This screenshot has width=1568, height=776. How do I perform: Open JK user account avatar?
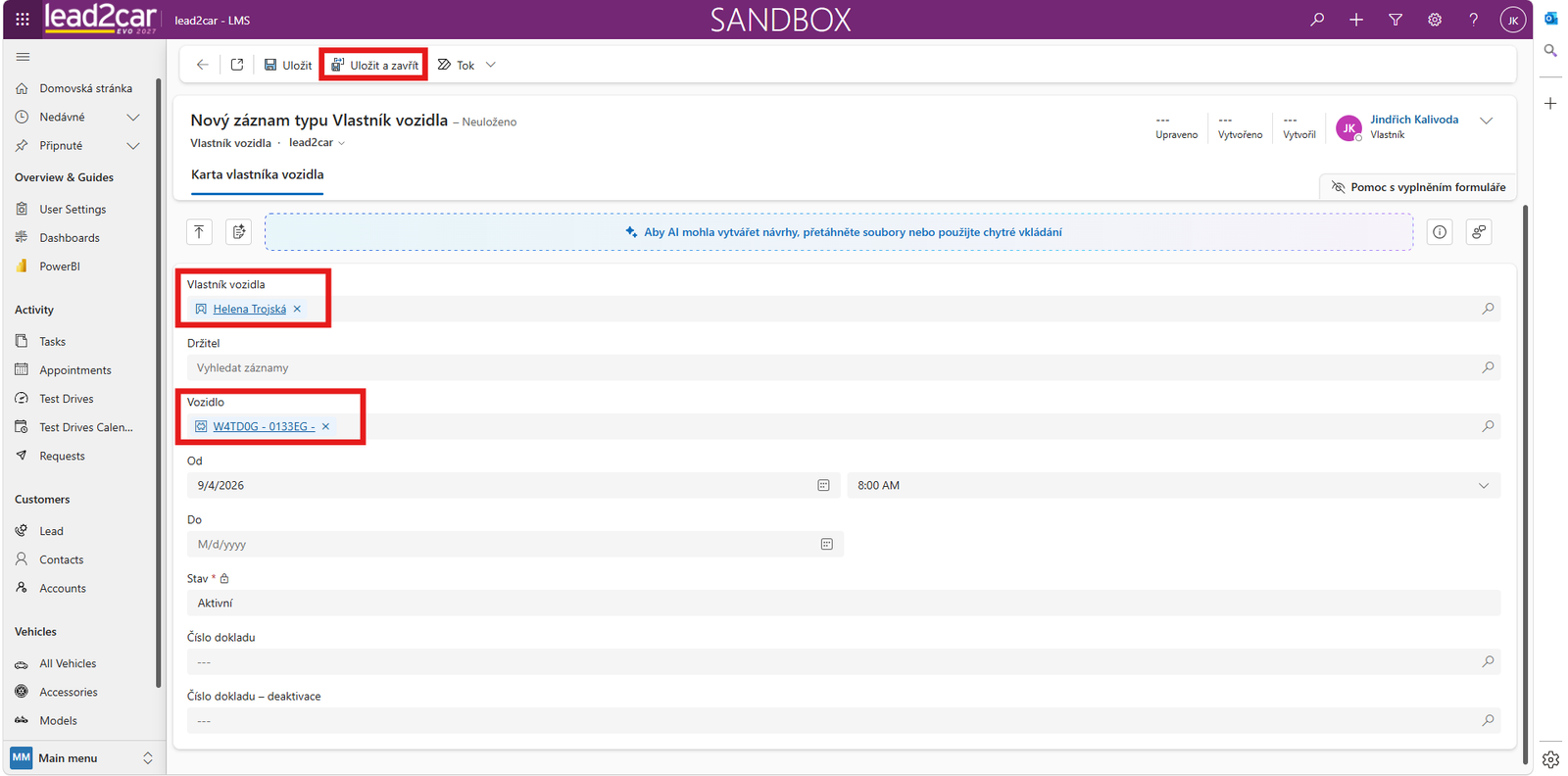point(1513,20)
